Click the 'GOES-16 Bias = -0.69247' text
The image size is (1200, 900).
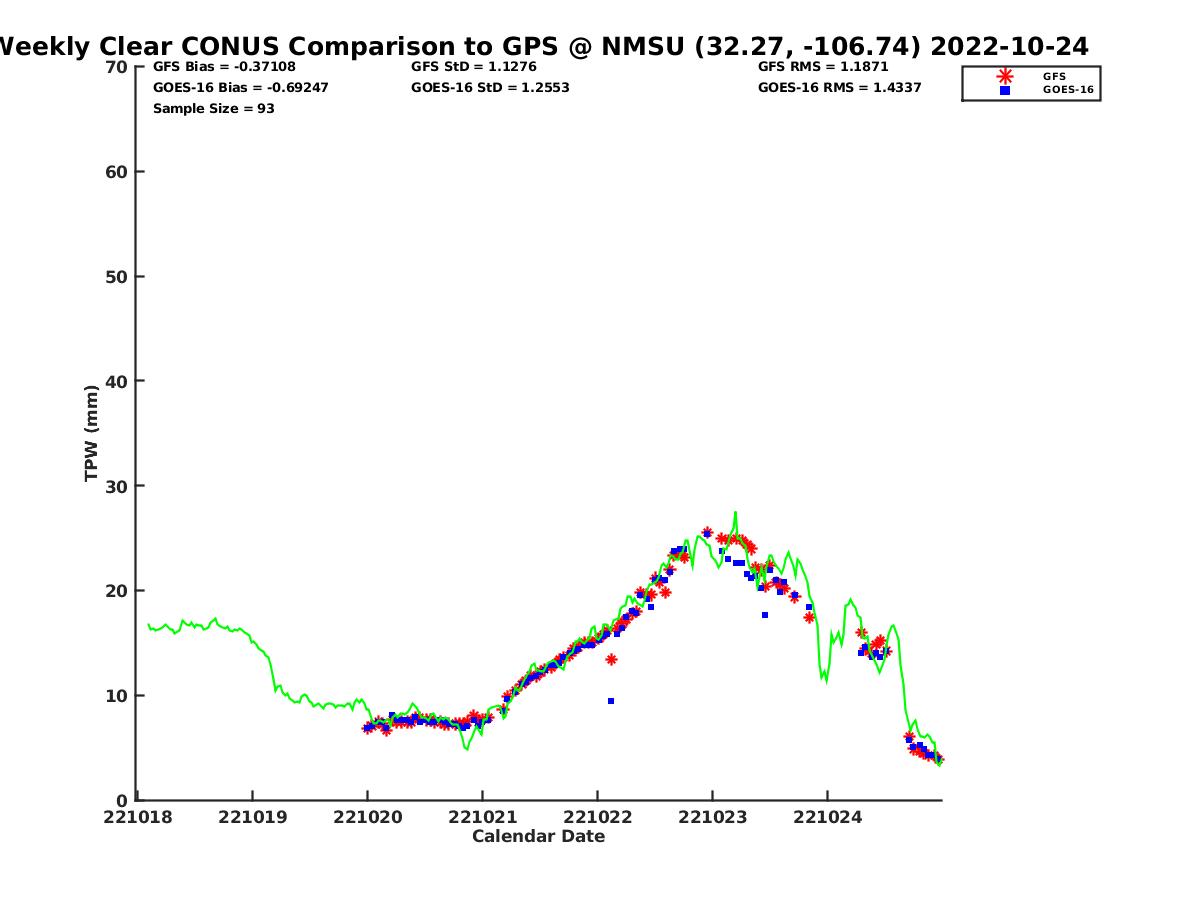(241, 88)
